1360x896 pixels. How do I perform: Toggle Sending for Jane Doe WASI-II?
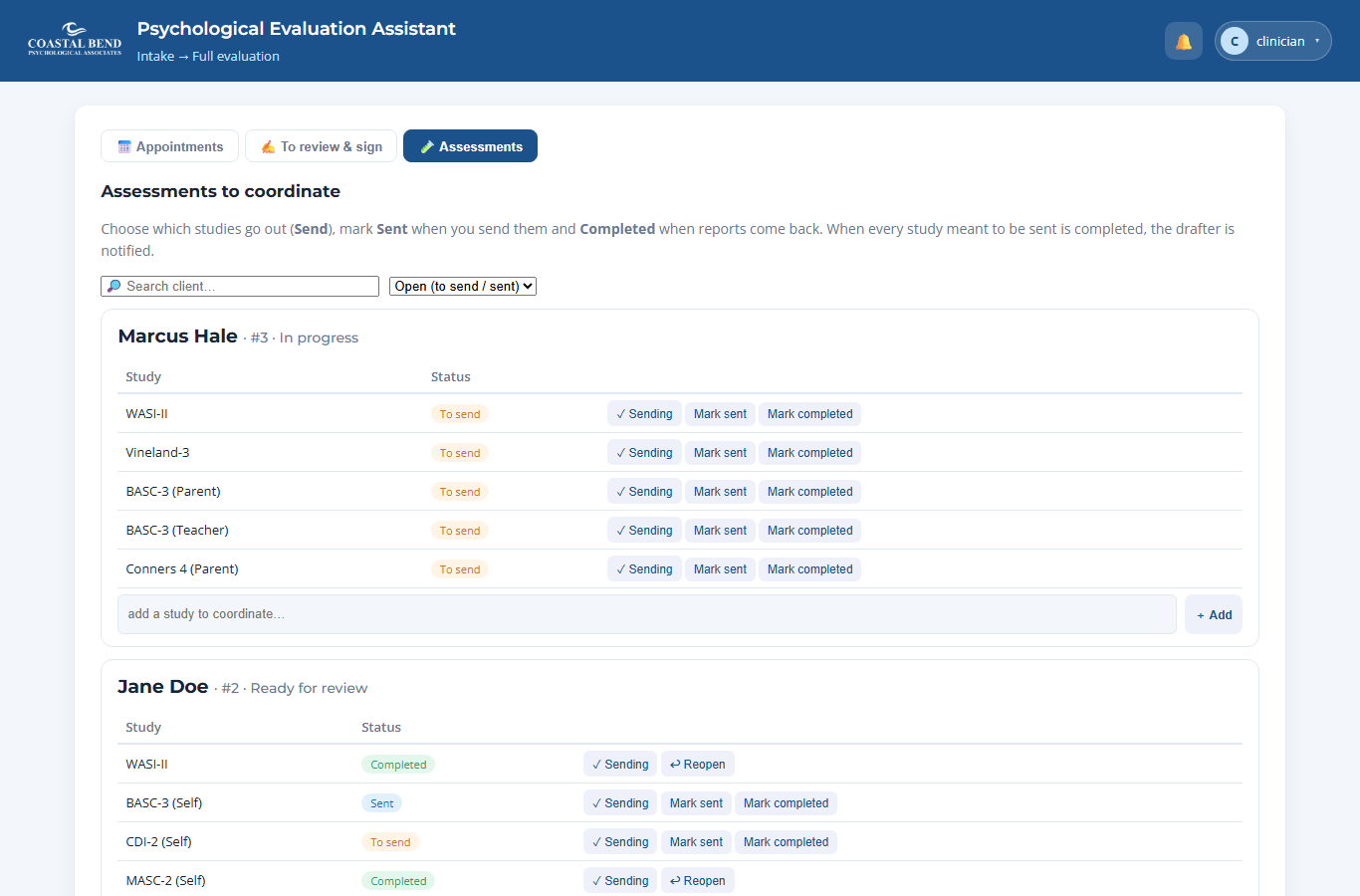[620, 765]
